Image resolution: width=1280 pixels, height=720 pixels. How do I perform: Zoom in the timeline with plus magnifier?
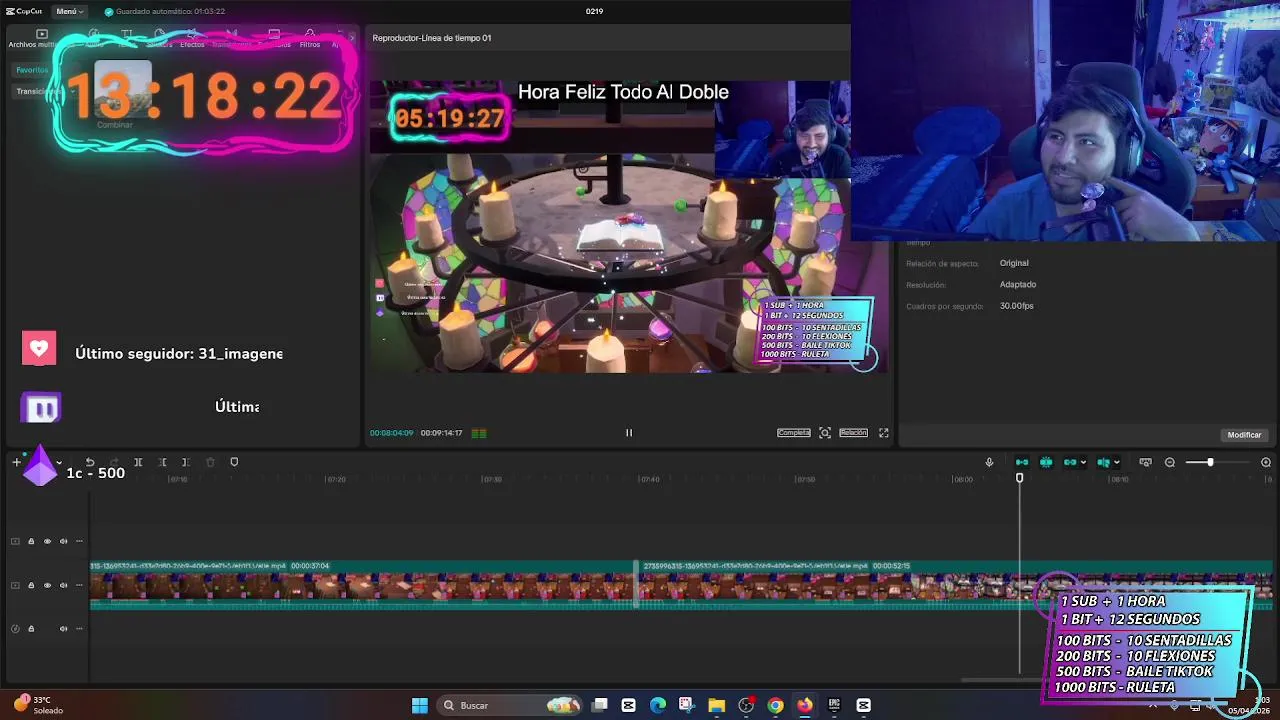[1266, 462]
